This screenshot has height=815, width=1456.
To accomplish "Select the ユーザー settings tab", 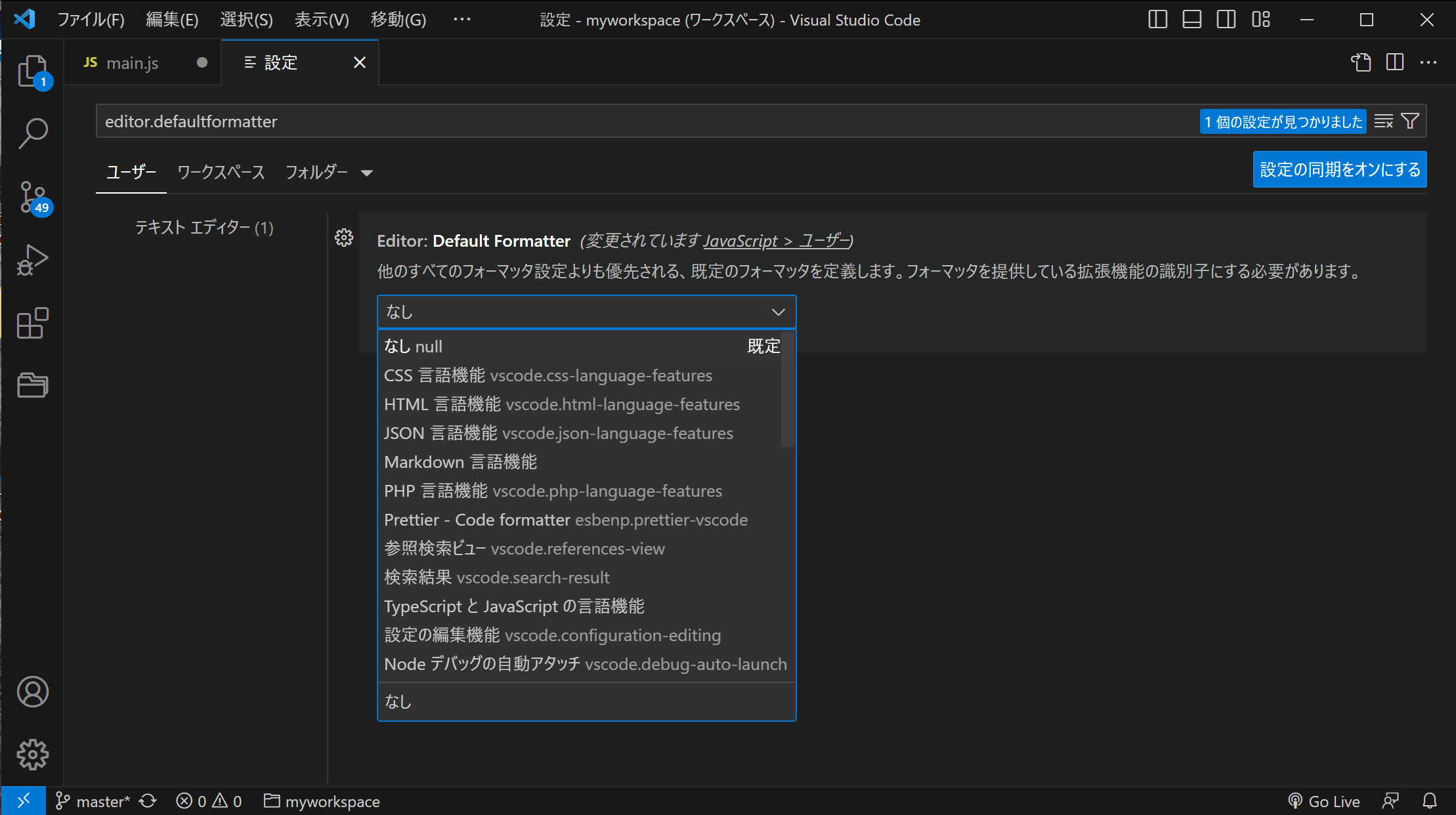I will coord(131,172).
